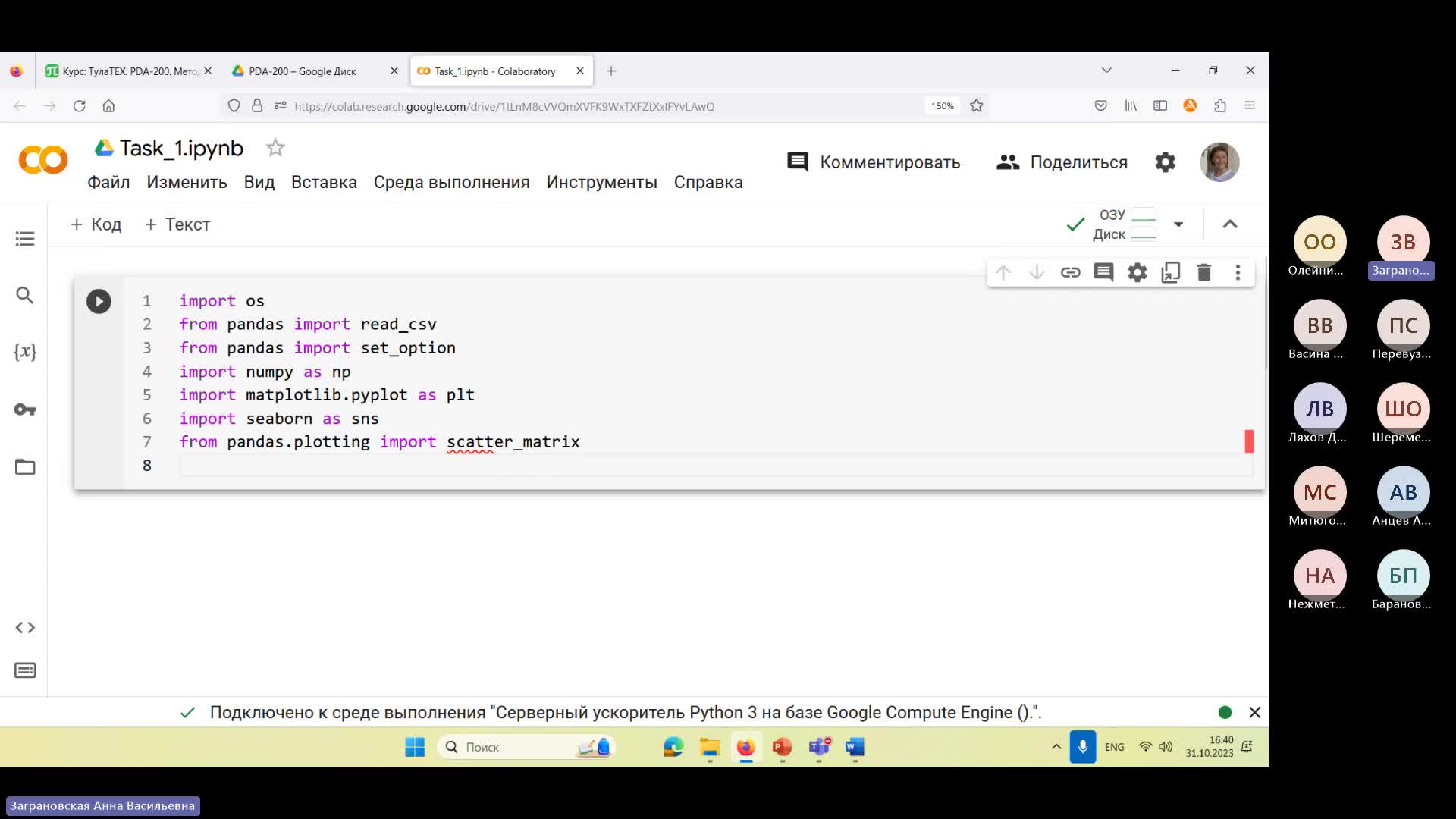
Task: Go to browser home page
Action: coord(108,106)
